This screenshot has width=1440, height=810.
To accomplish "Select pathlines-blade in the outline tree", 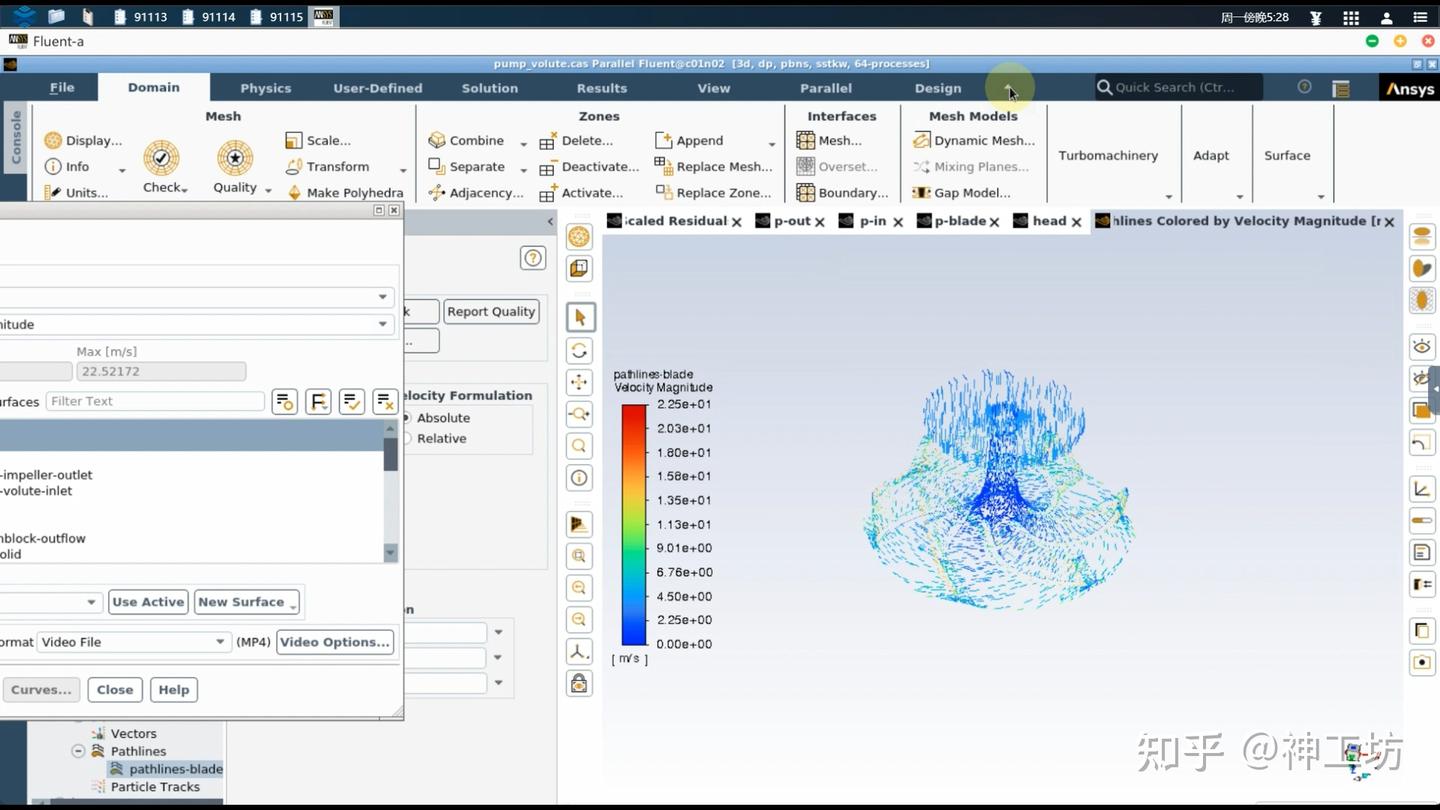I will coord(175,769).
